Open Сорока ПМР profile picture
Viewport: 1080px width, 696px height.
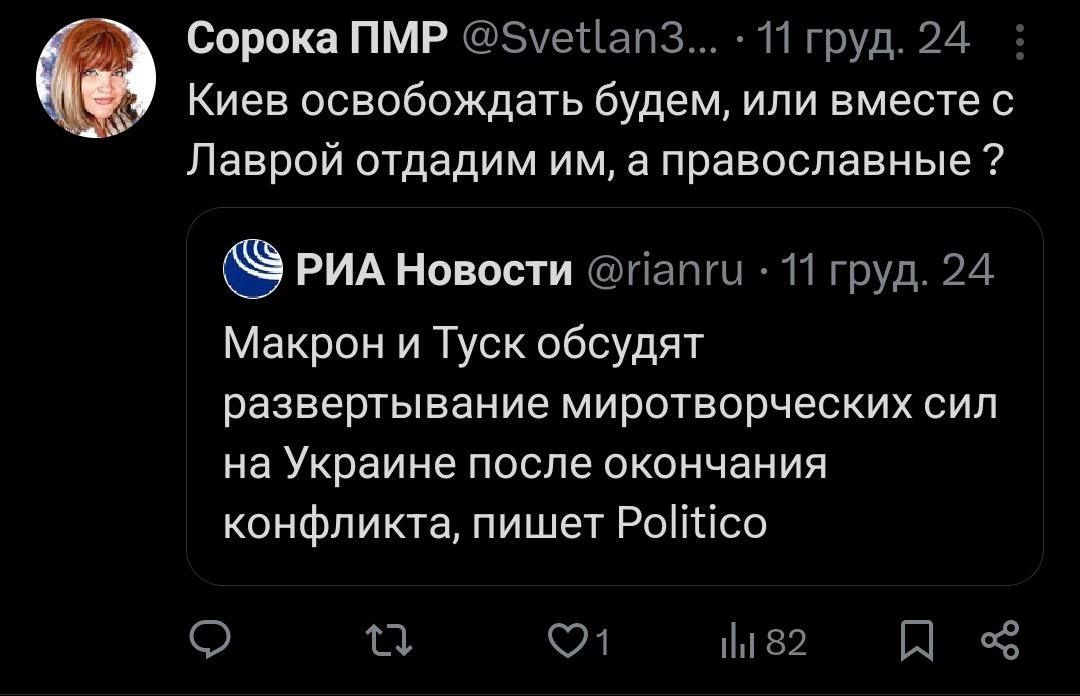coord(96,78)
